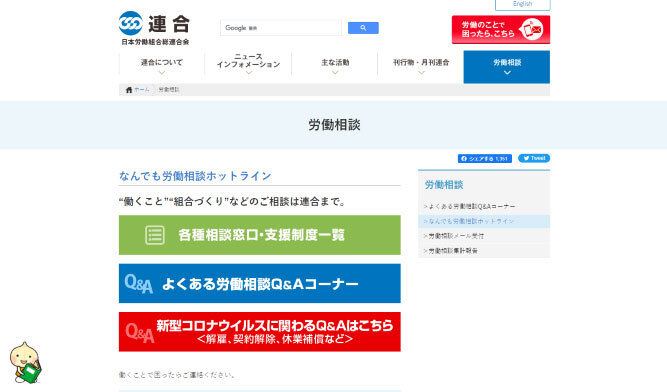Click the green 各種相談窓口・支援制度一覧 banner

click(x=259, y=235)
